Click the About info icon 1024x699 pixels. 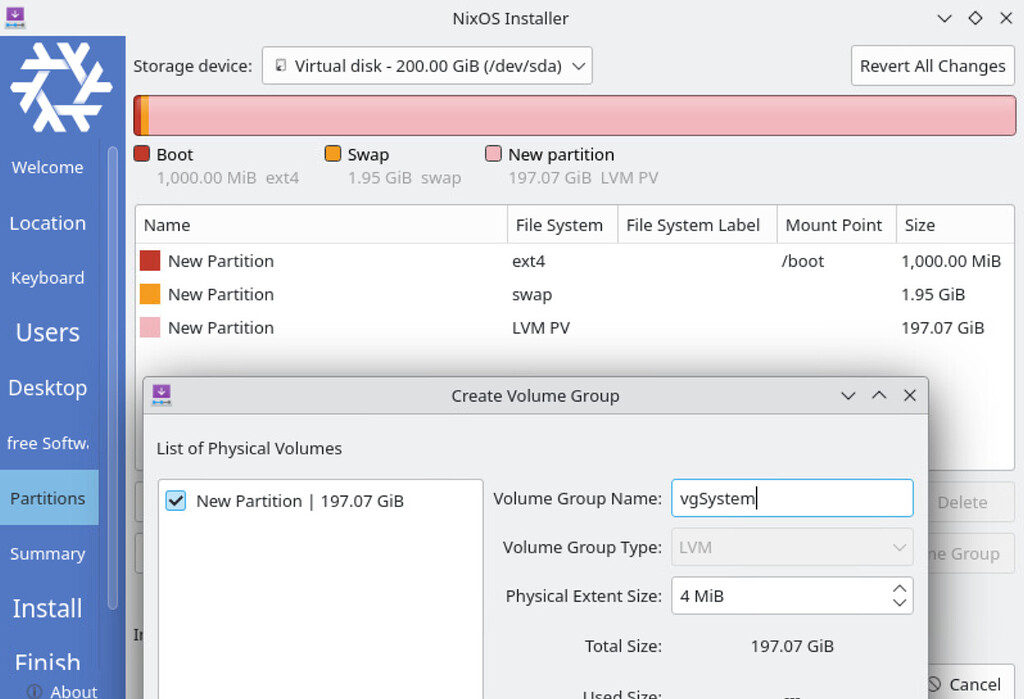(35, 691)
